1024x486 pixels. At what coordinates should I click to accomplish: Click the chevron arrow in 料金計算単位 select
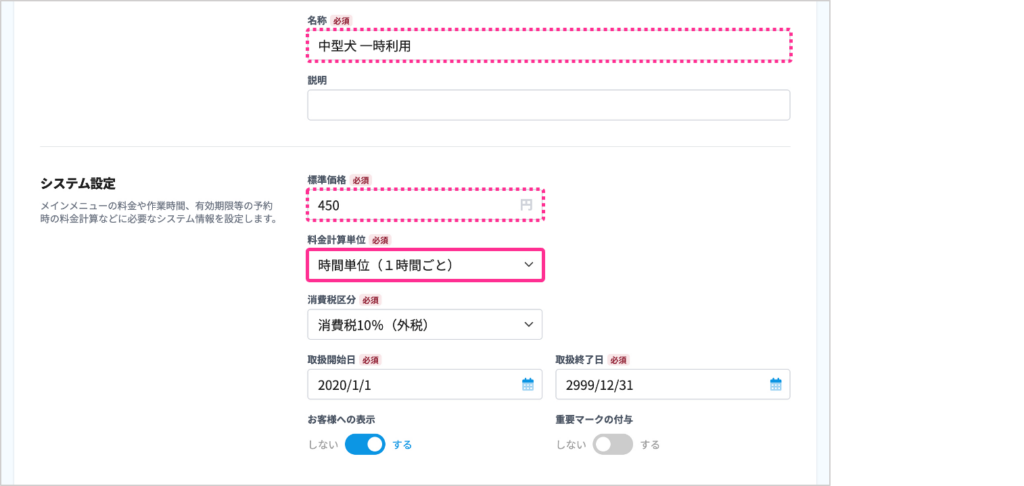(529, 265)
